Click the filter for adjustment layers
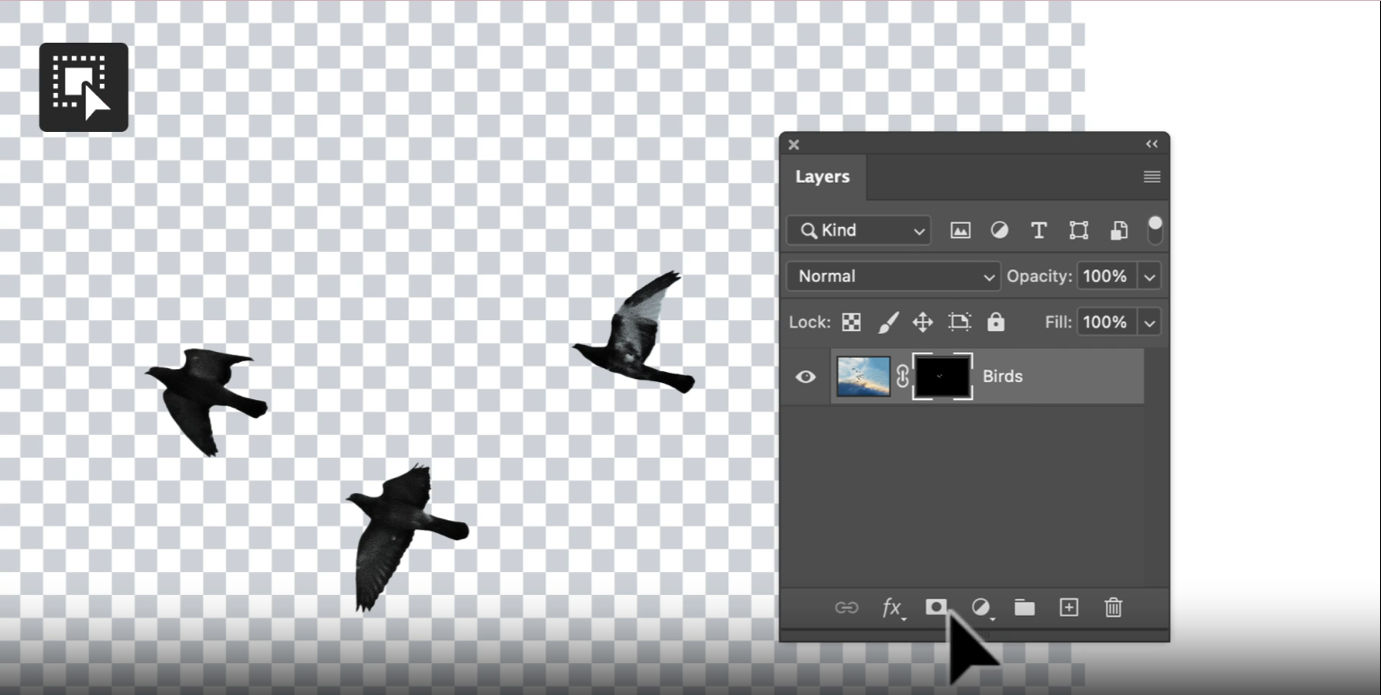This screenshot has height=695, width=1381. (999, 230)
